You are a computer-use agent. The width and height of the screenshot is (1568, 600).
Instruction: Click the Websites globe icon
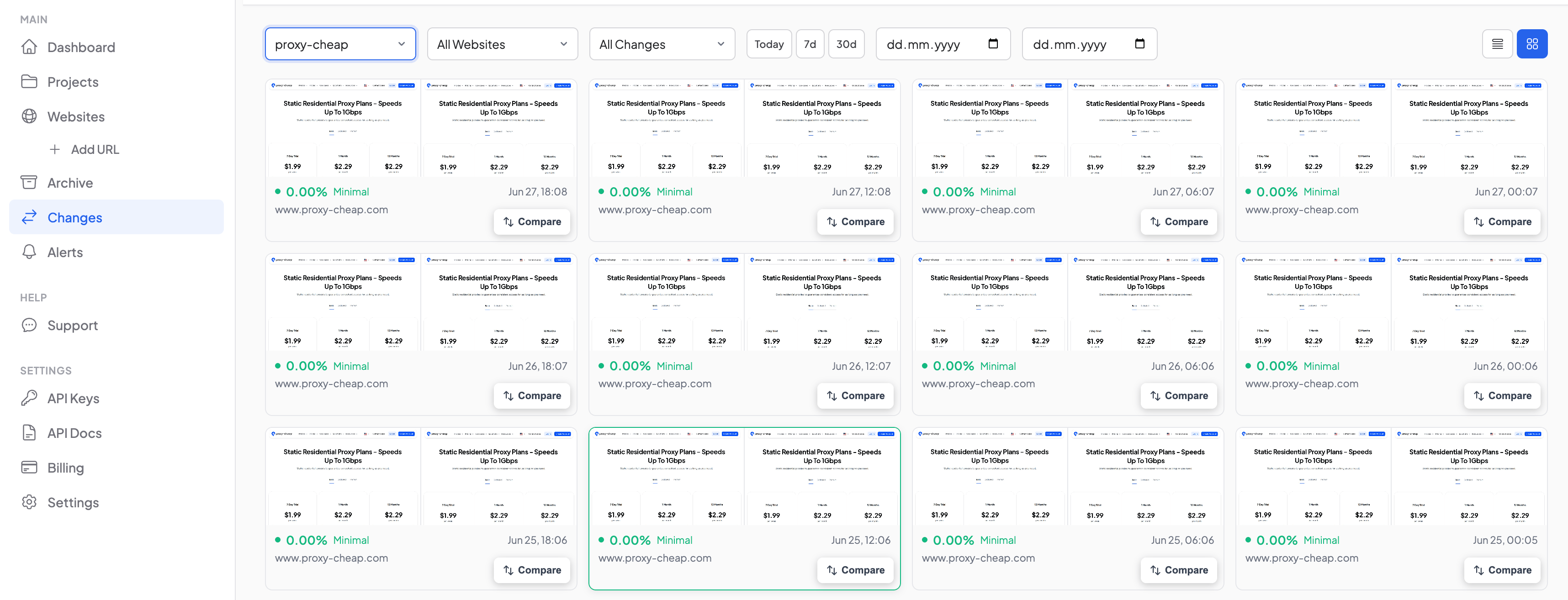click(x=29, y=116)
